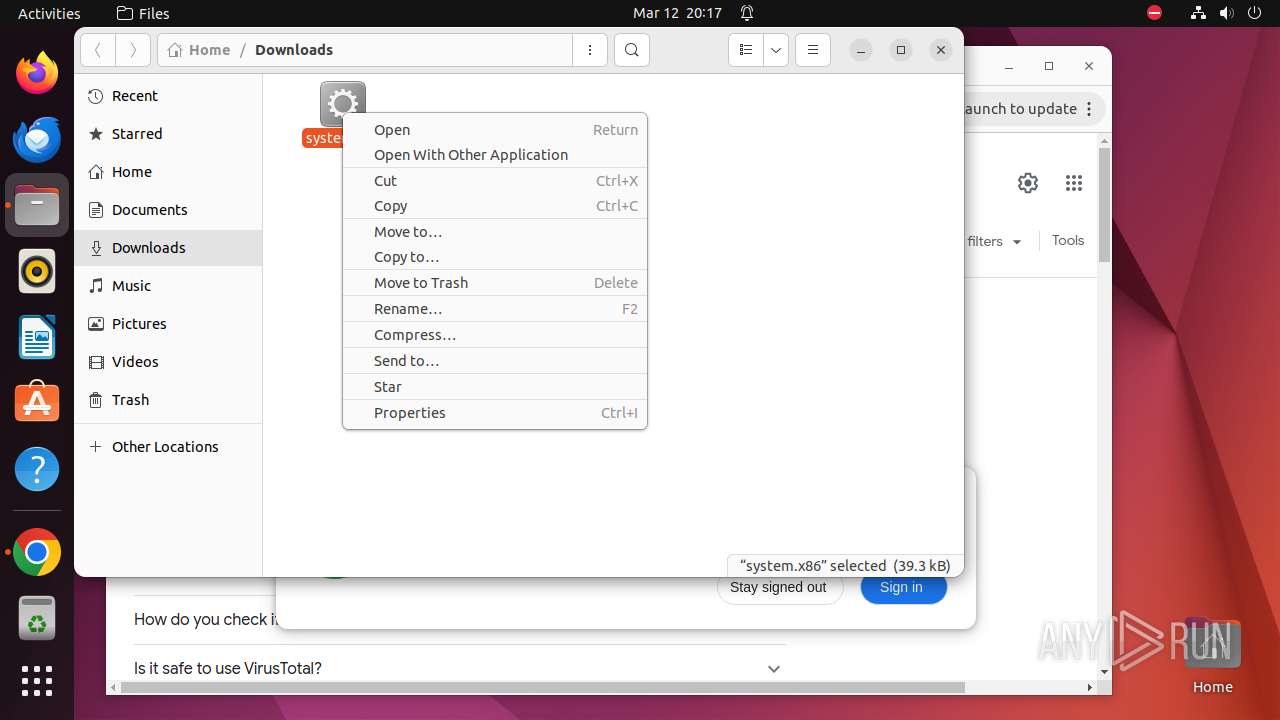
Task: Open the network icon in the system tray
Action: coord(1198,13)
